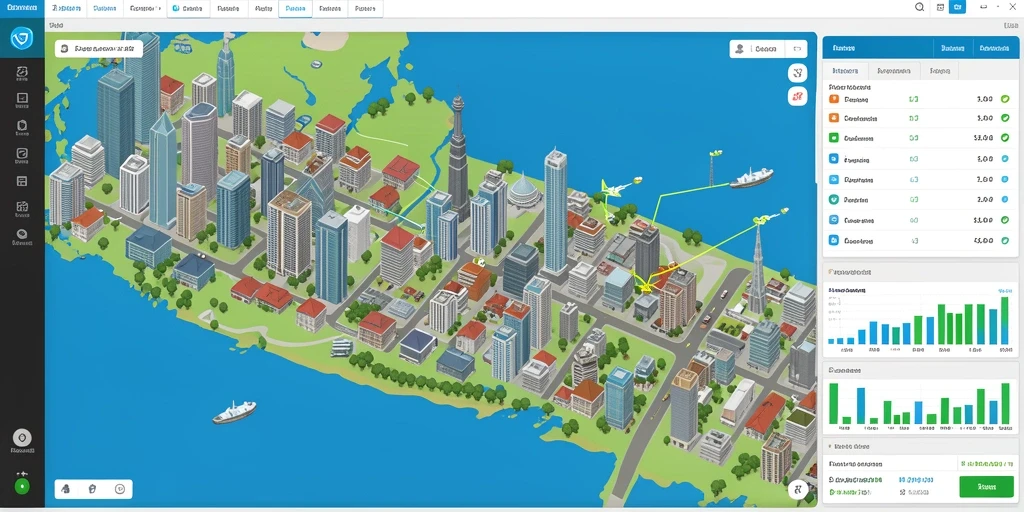Click the green button at the bottom-right panel

986,487
